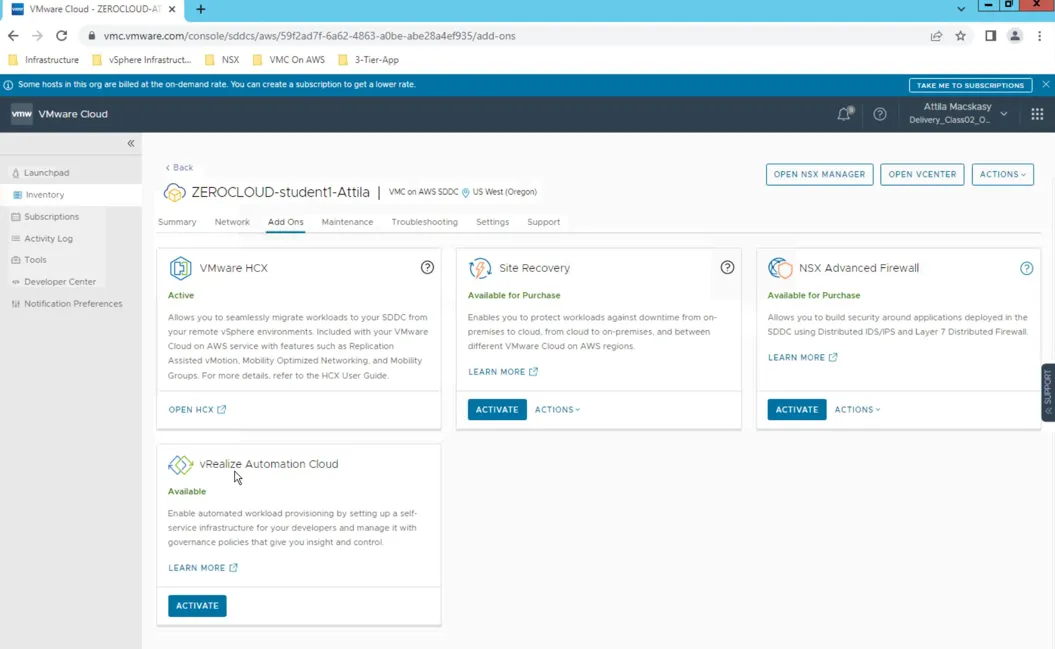This screenshot has height=649, width=1055.
Task: Select the Add Ons tab
Action: pyautogui.click(x=285, y=222)
